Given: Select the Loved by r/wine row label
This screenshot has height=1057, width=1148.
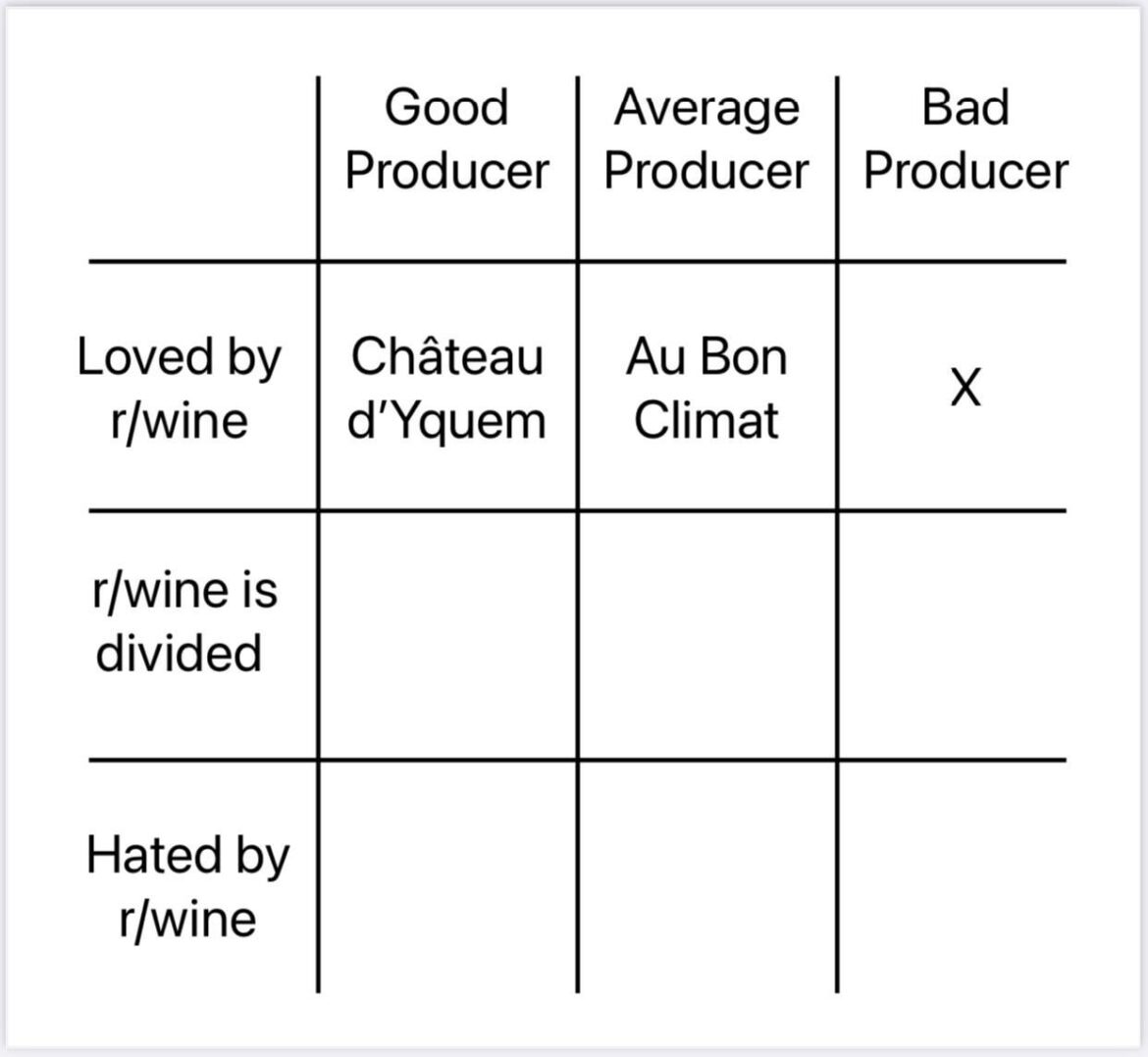Looking at the screenshot, I should tap(180, 388).
